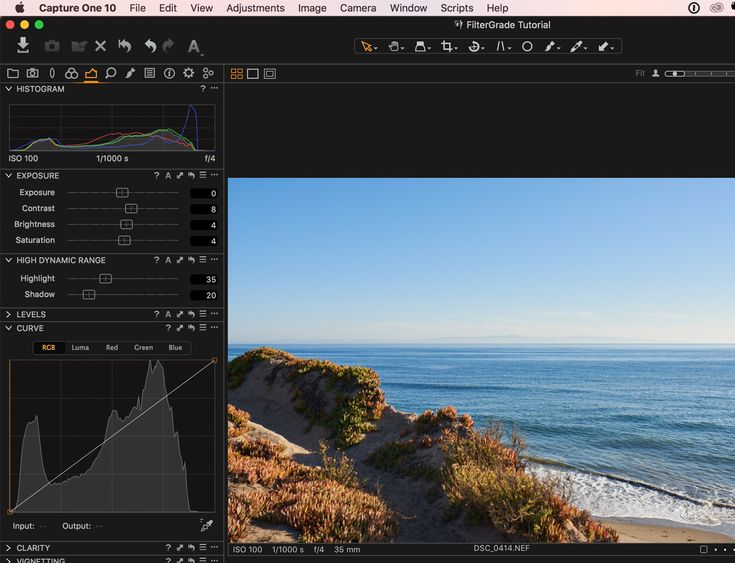
Task: Click the Undo arrow in toolbar
Action: [x=150, y=46]
